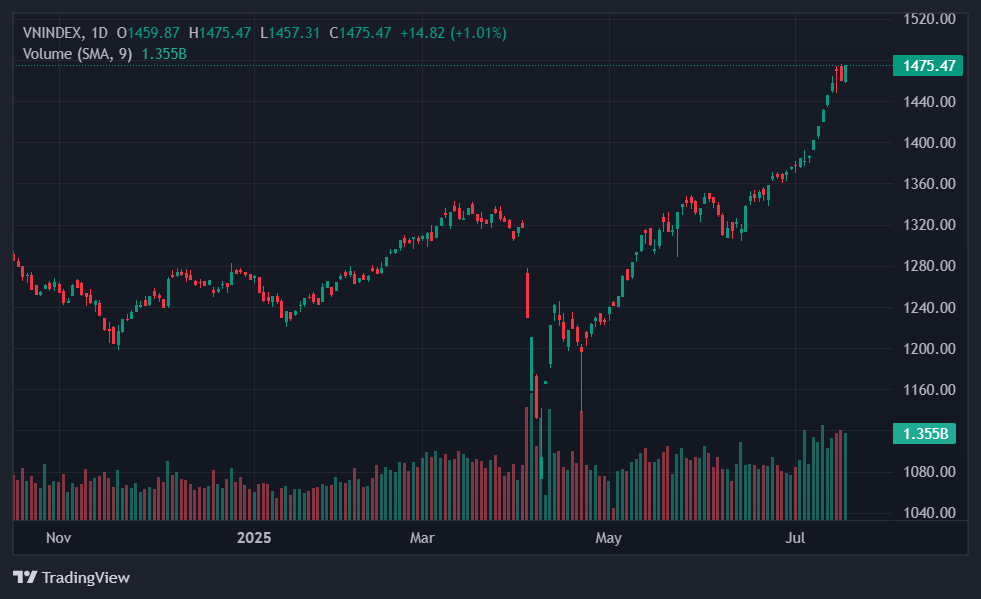Click the open value O1459.87
This screenshot has width=981, height=599.
point(148,33)
